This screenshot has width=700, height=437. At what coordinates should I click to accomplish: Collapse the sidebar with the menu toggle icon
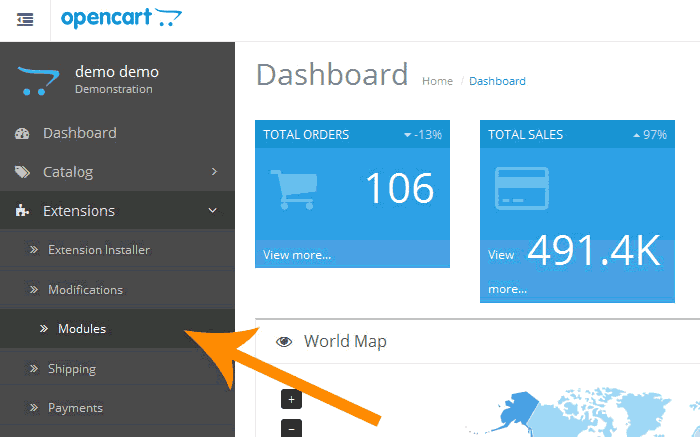25,20
